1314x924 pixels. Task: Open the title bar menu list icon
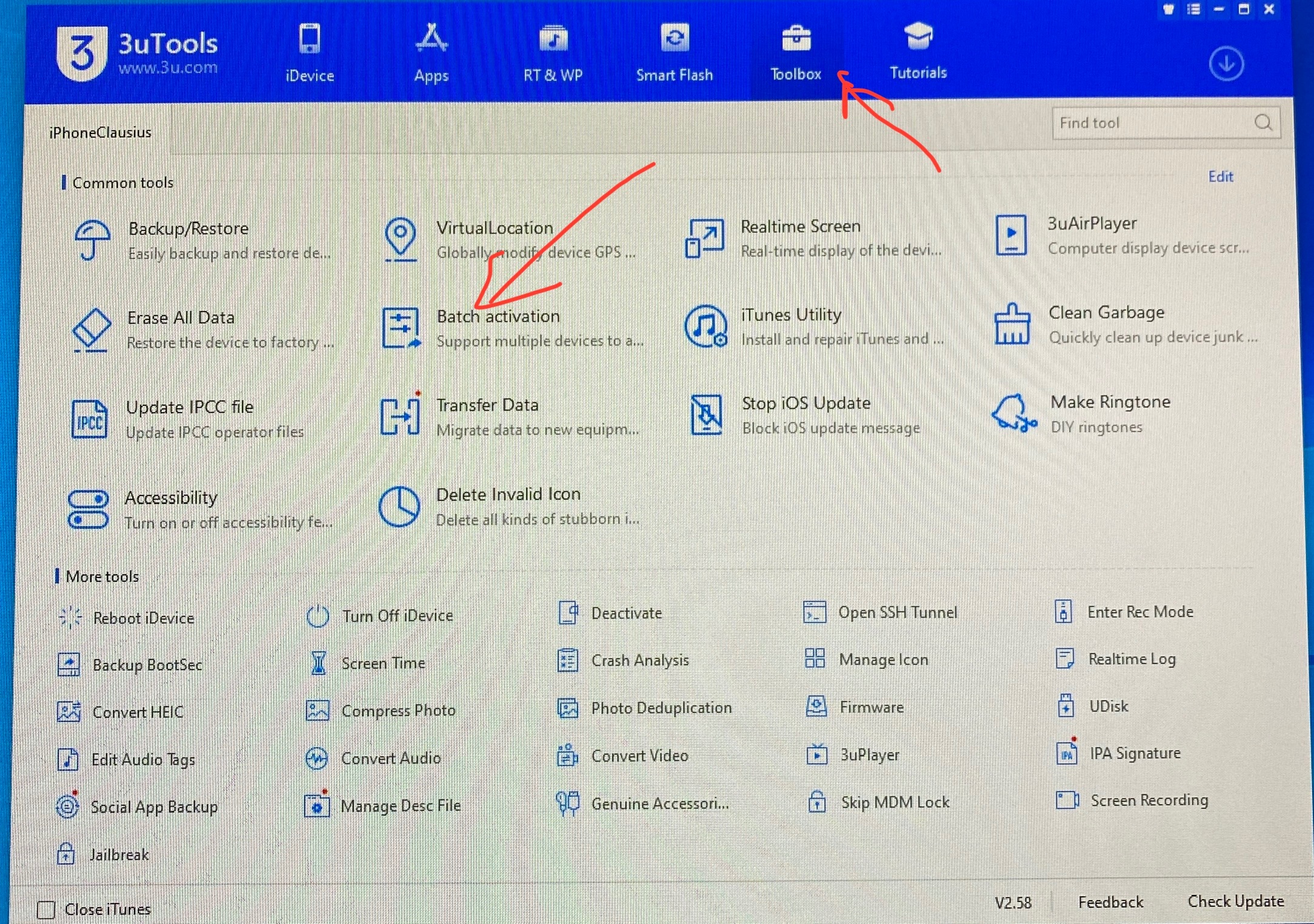point(1193,10)
